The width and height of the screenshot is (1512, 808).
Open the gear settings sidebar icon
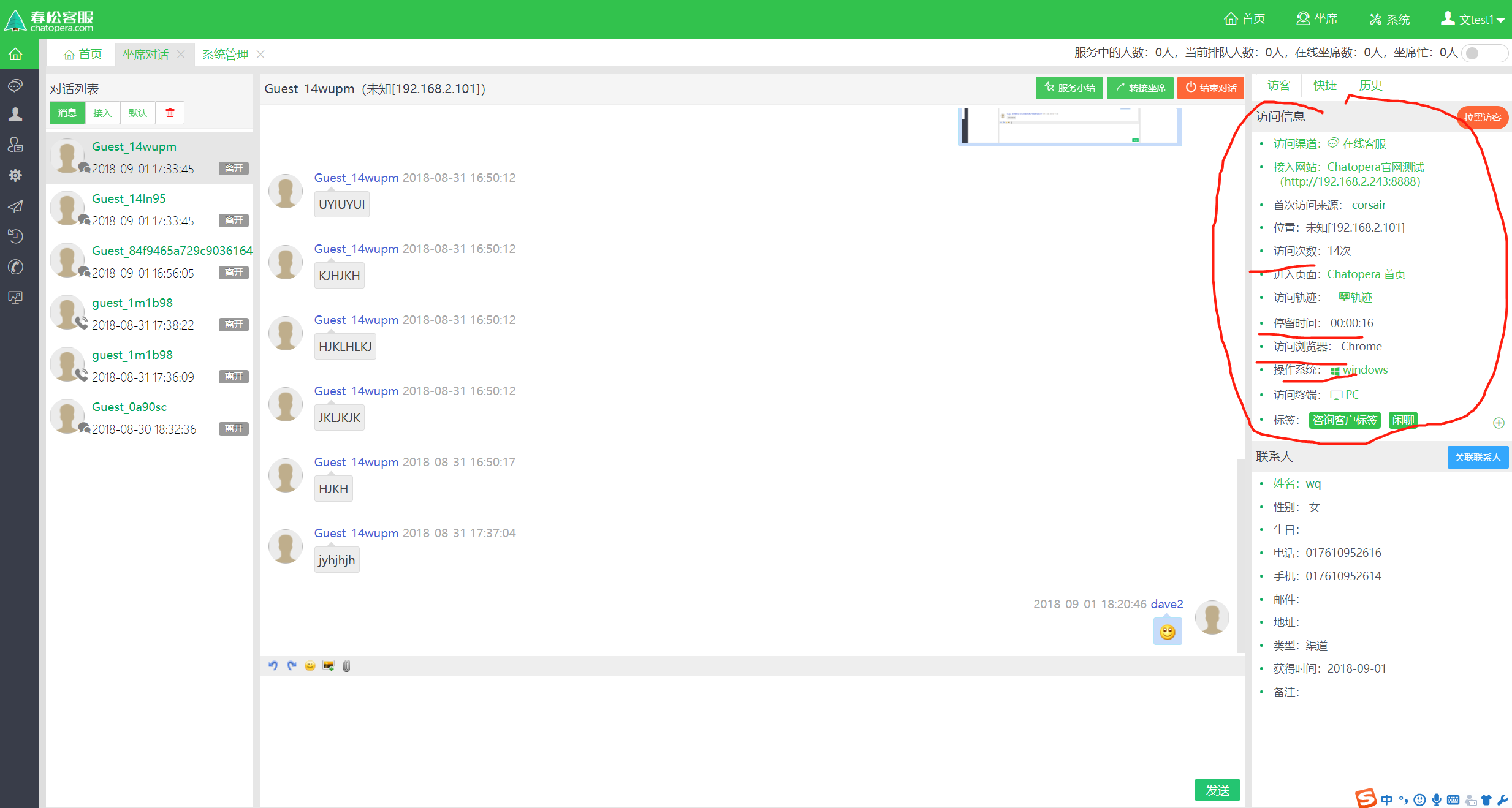tap(15, 176)
